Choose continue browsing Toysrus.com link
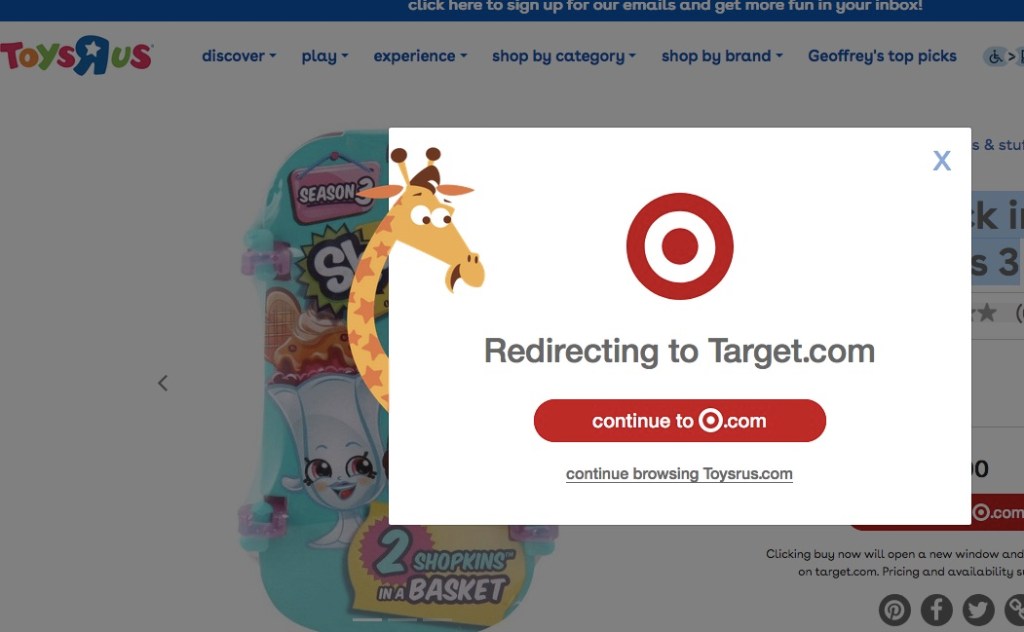 679,474
